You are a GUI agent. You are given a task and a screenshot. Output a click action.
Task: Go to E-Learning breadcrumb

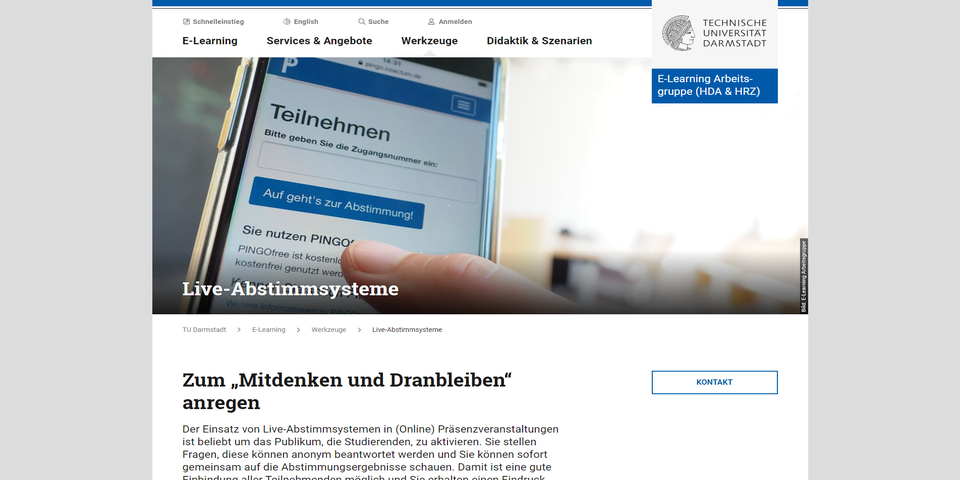(269, 329)
